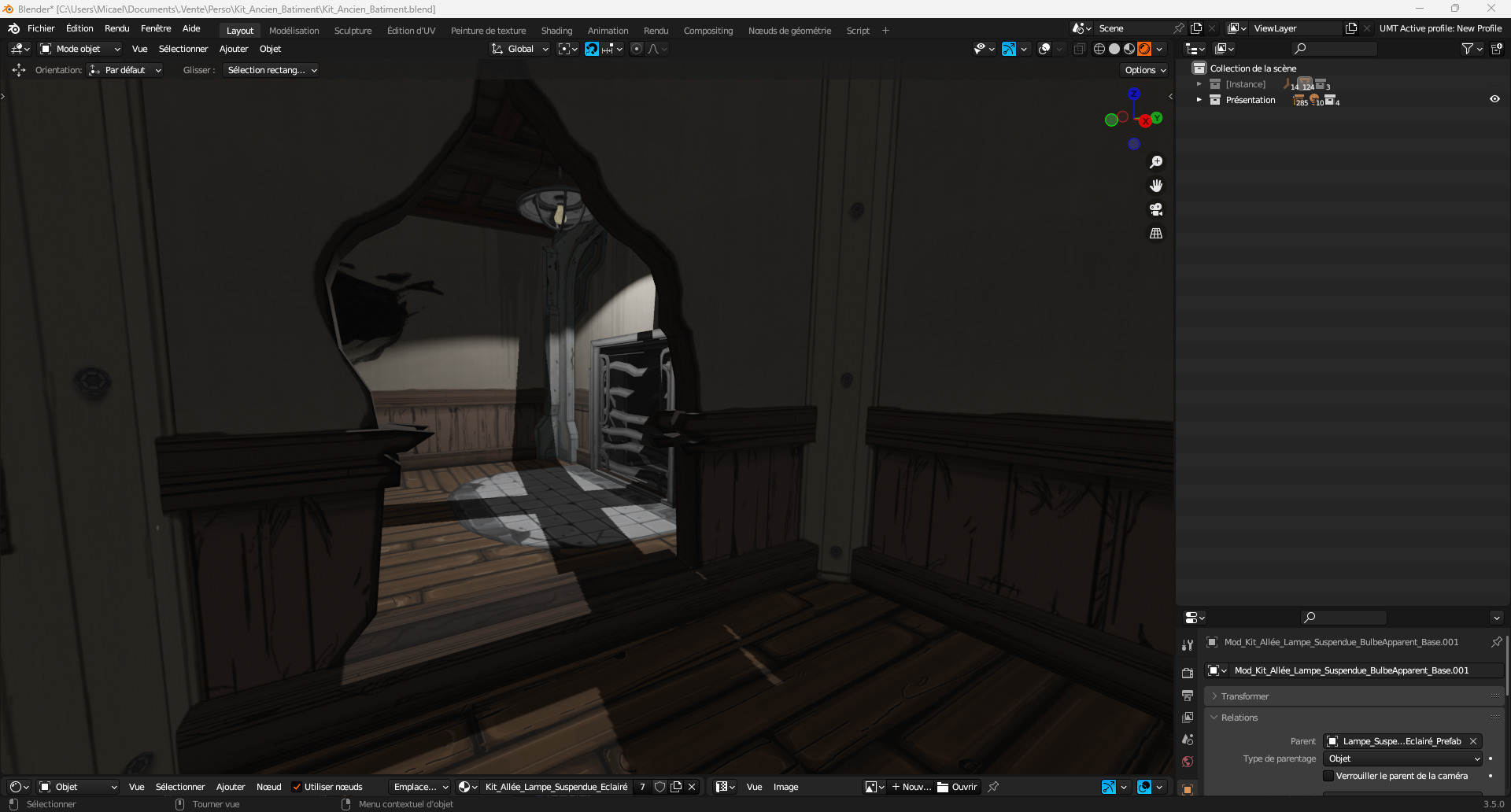Open the Nœud menu in the node editor
Screen dimensions: 1511x812
click(x=268, y=787)
